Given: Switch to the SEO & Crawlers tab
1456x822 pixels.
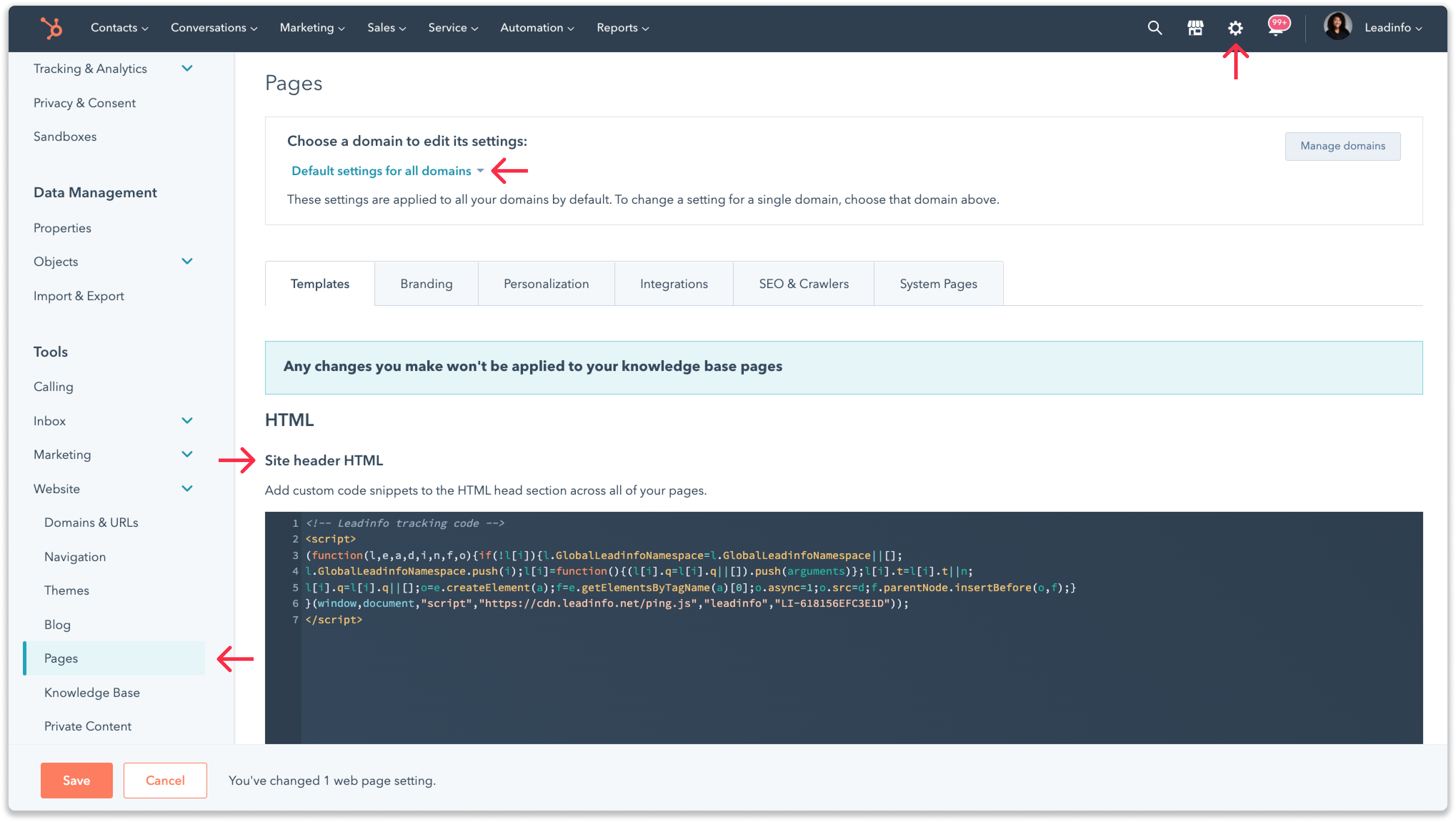Looking at the screenshot, I should pos(804,284).
